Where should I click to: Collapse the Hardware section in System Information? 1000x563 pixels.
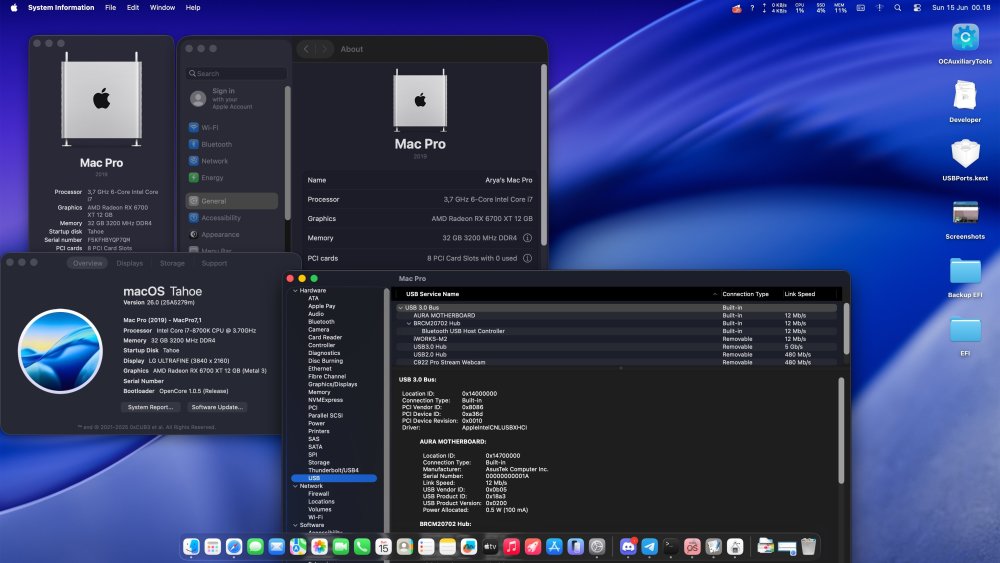(x=295, y=291)
